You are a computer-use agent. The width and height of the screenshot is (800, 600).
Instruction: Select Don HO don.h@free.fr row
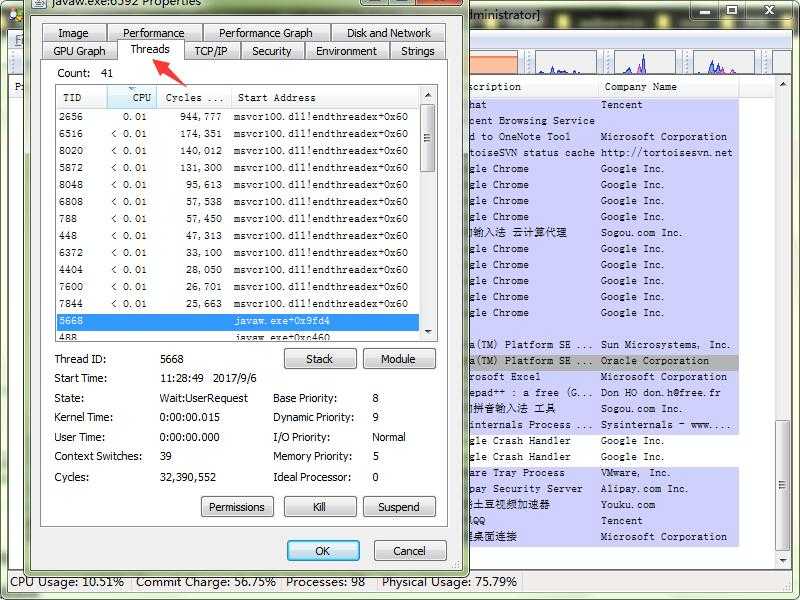click(604, 393)
